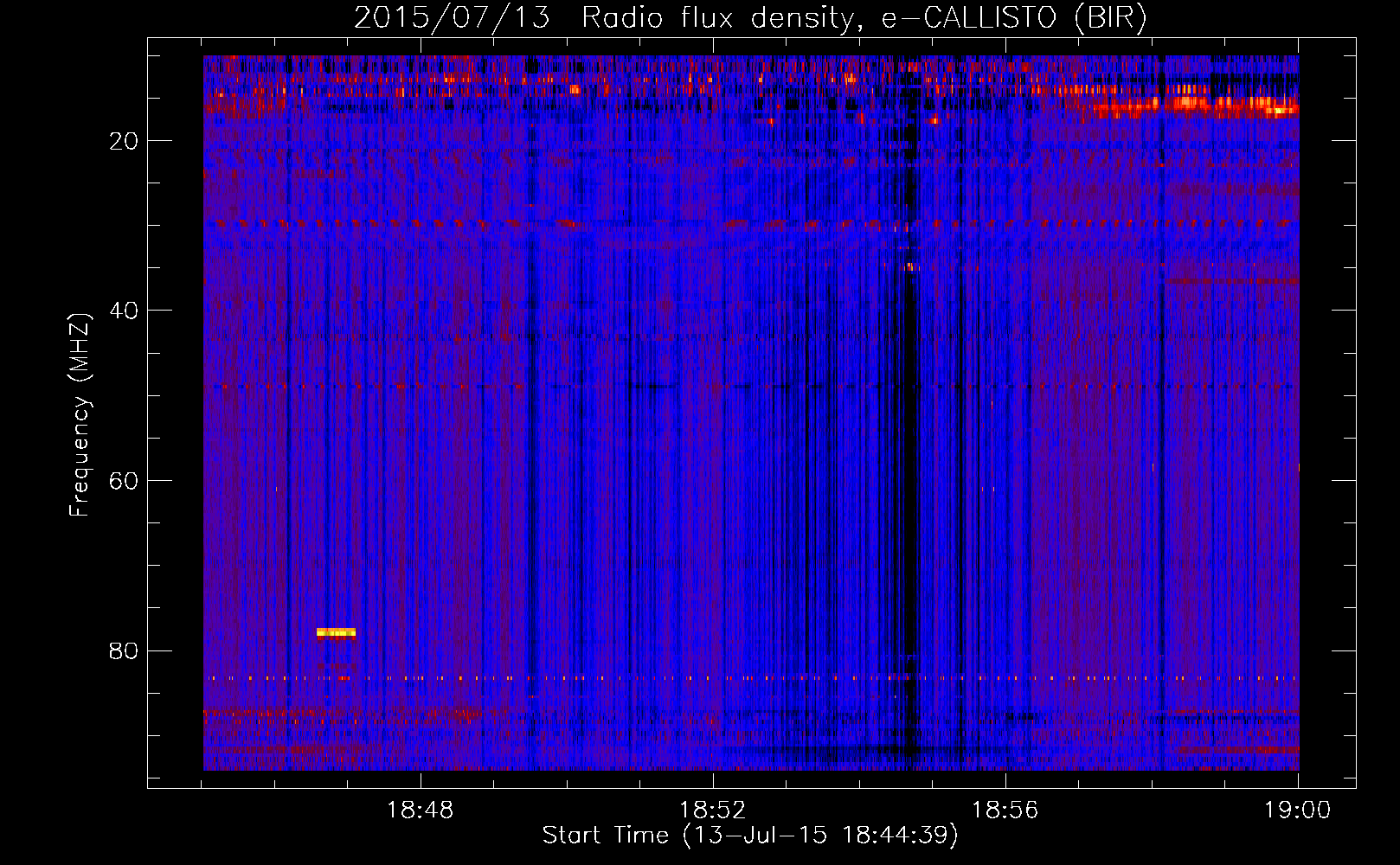Click the 'Start Time (13-Jul-15 18:44:39)' axis label
Screen dimensions: 1400x865
(x=750, y=836)
